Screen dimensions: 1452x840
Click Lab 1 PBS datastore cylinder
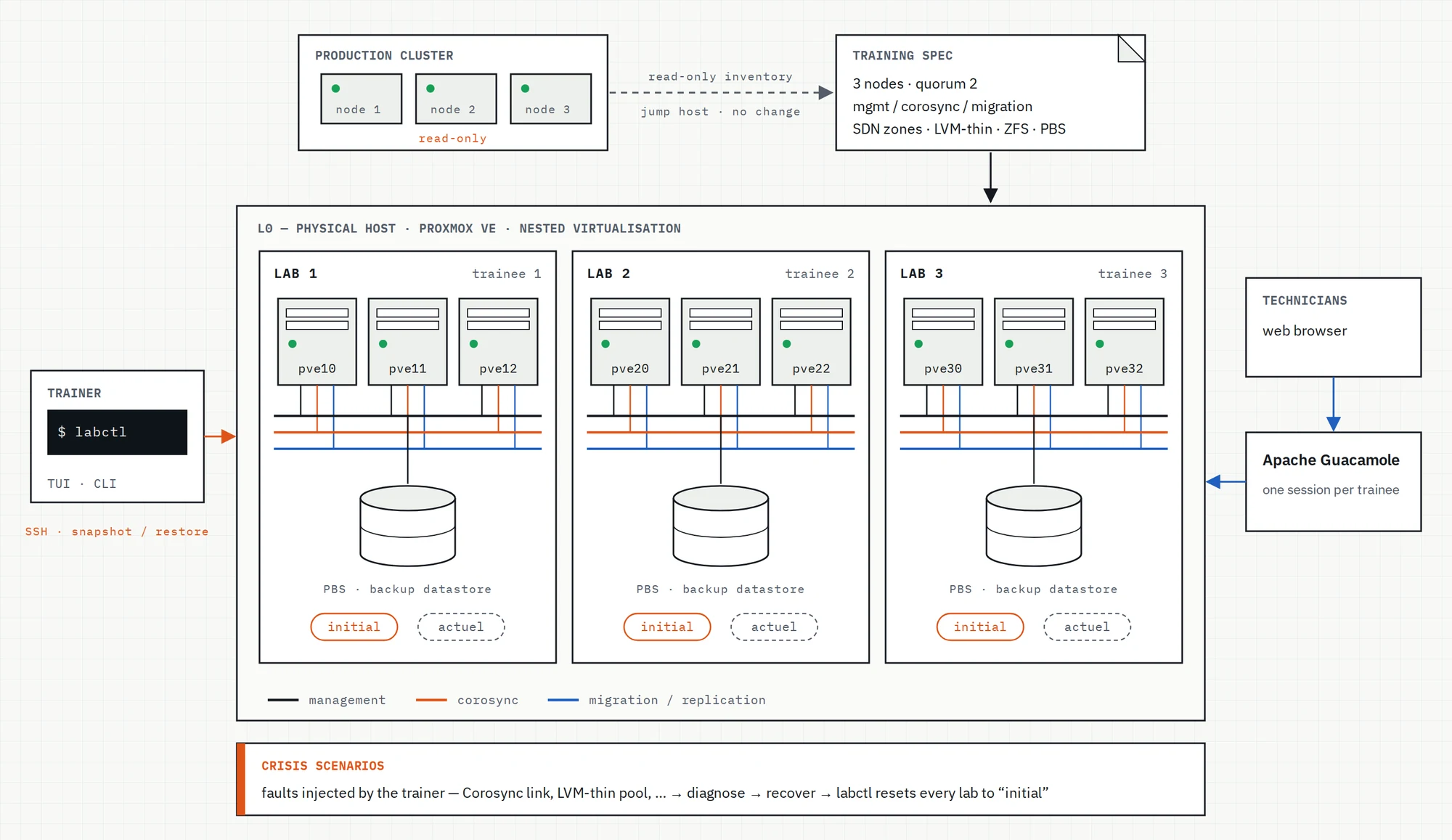407,526
